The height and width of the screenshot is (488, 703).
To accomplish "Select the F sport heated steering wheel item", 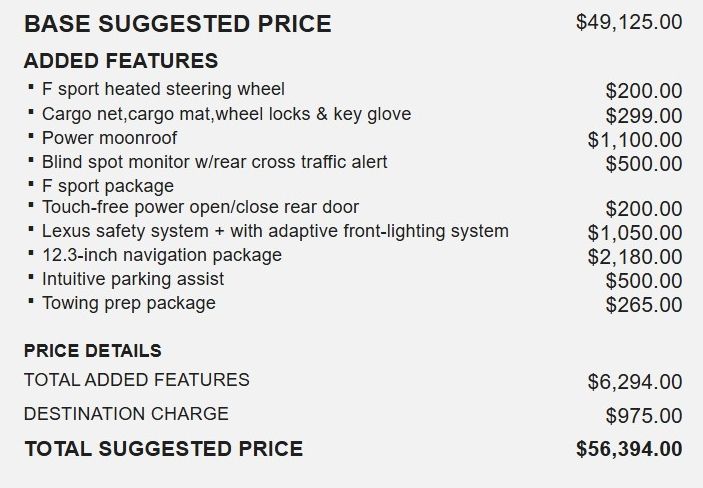I will pos(163,90).
